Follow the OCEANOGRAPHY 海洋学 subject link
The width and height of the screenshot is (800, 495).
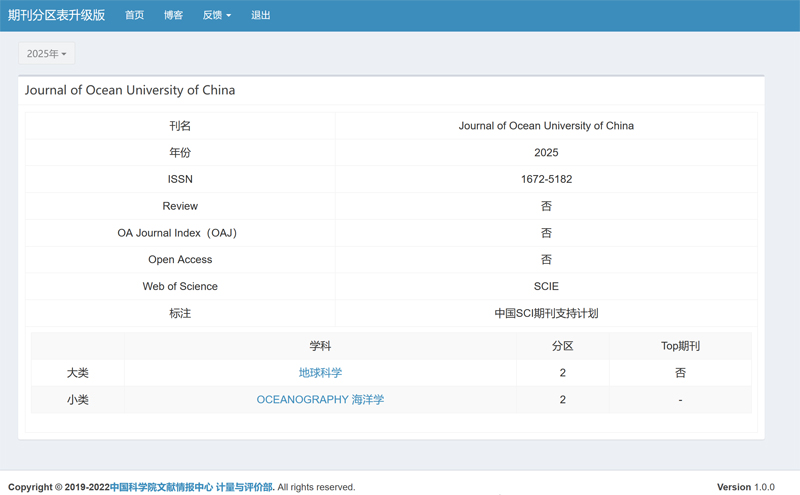click(320, 400)
